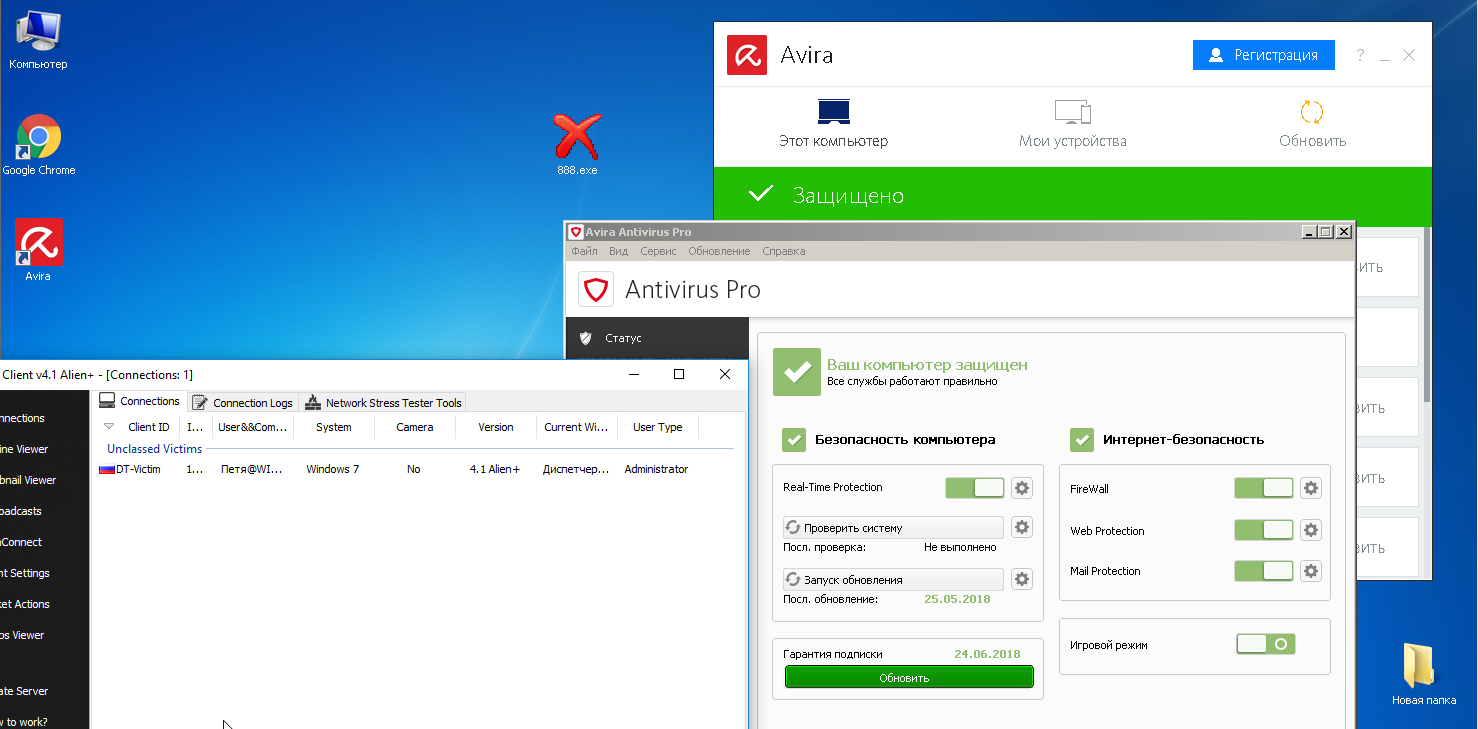This screenshot has width=1478, height=729.
Task: Open the Обновление menu
Action: coord(719,251)
